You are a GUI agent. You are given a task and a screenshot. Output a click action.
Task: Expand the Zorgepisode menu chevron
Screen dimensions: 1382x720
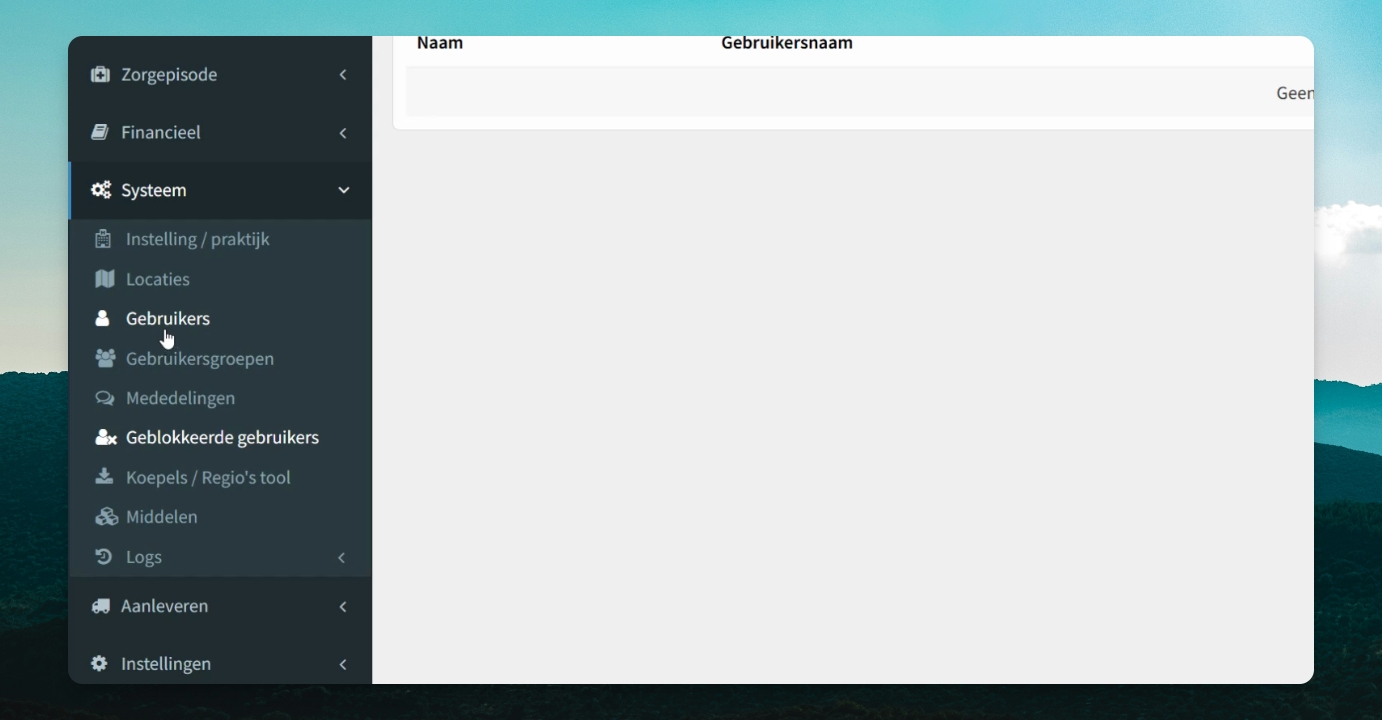(343, 75)
